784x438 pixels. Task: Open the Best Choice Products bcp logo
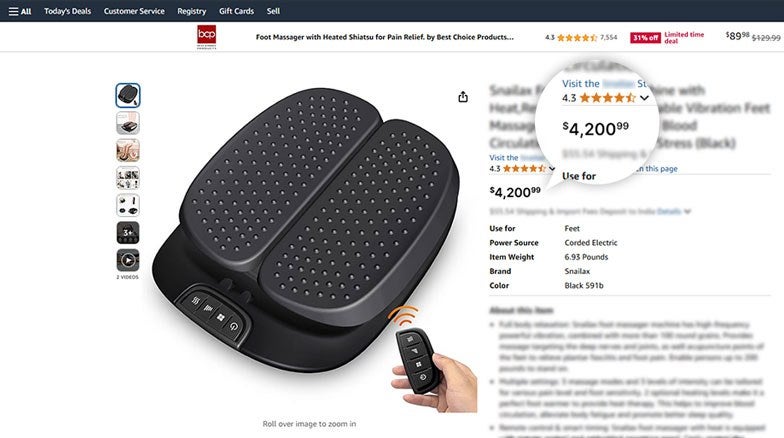coord(206,37)
